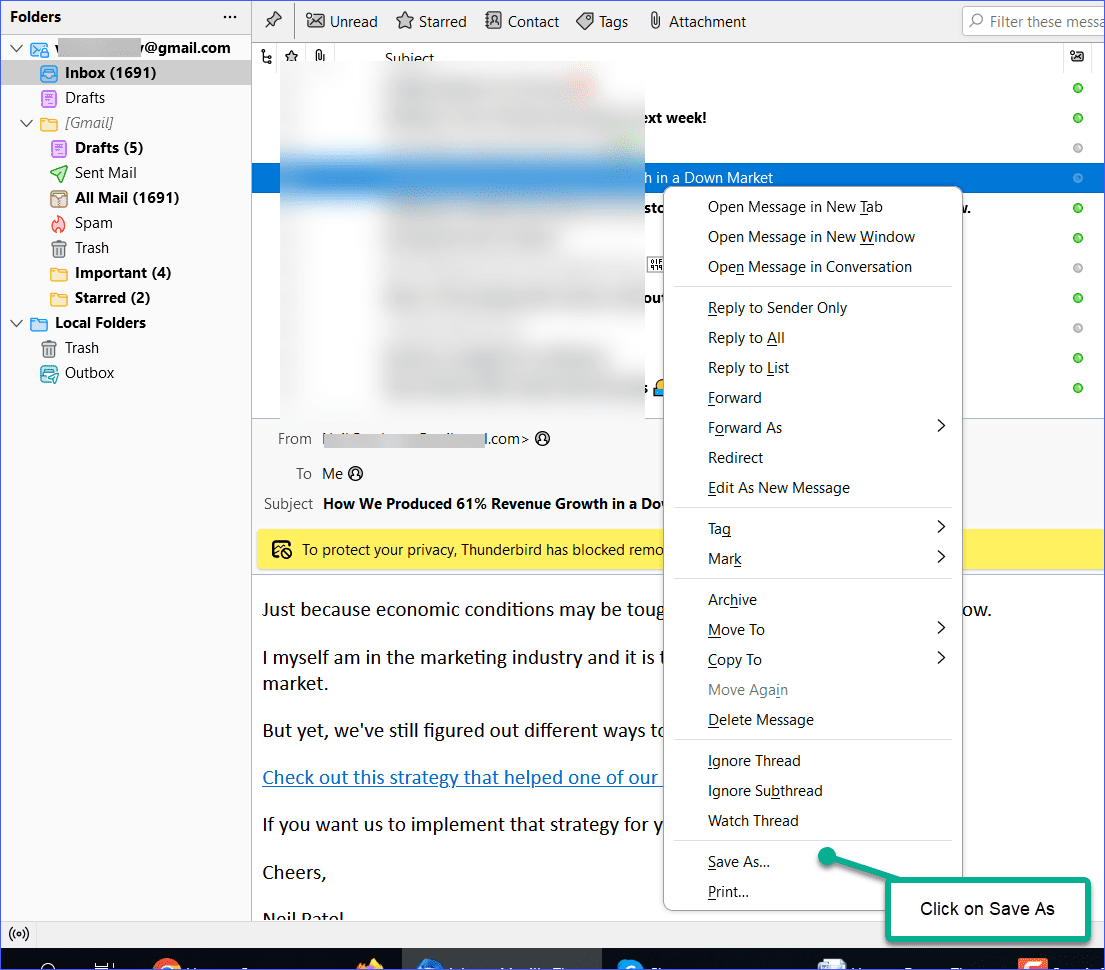
Task: Filter messages by Tags
Action: (602, 21)
